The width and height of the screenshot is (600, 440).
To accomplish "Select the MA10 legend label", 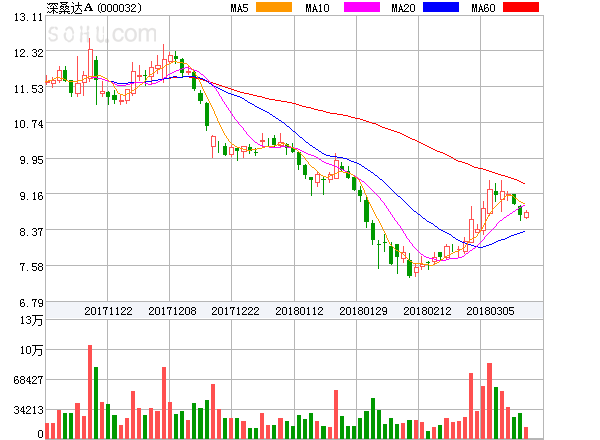I will (x=317, y=8).
